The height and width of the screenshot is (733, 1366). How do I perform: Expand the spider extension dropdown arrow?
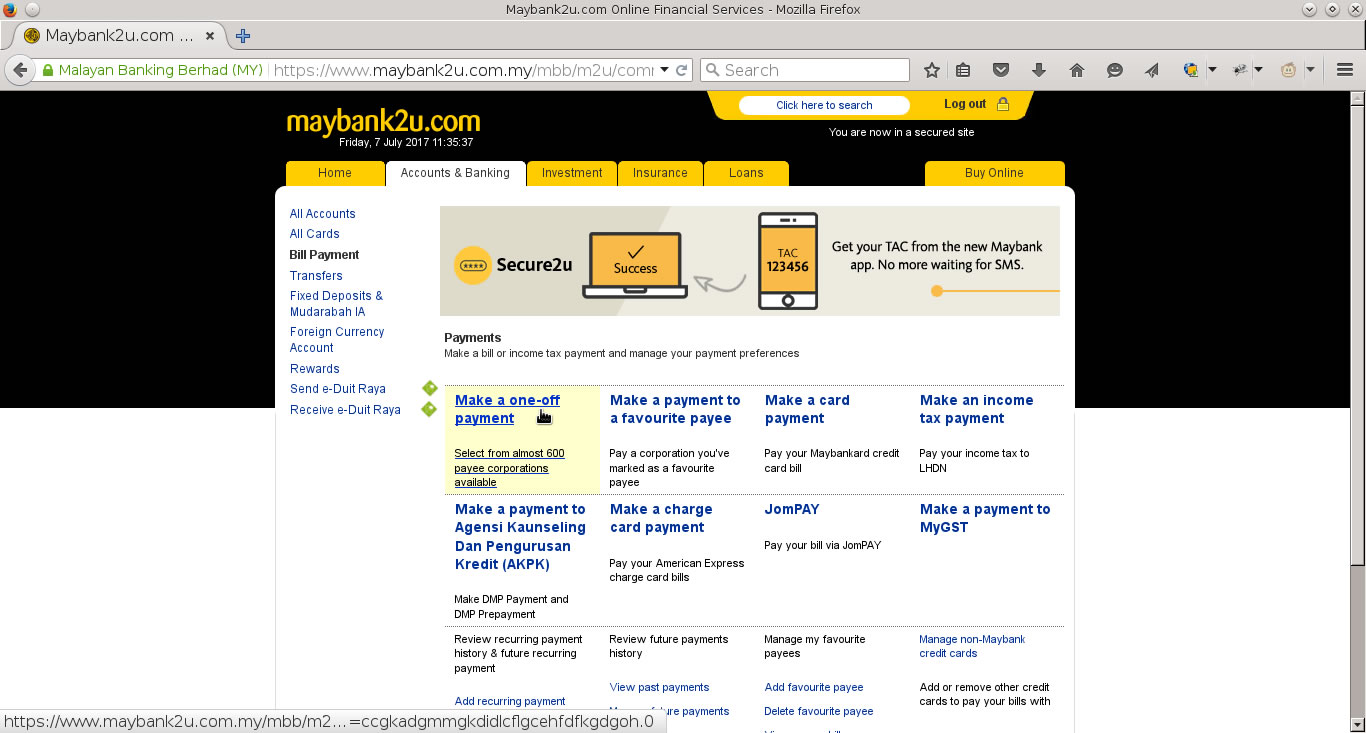(1259, 70)
